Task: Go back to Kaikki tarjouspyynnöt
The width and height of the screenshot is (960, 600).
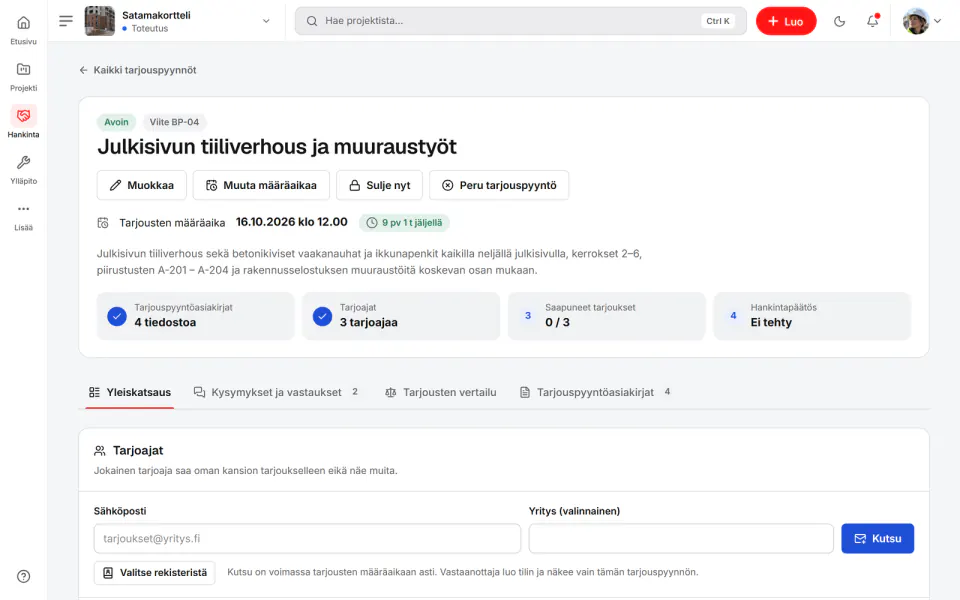Action: [x=138, y=70]
